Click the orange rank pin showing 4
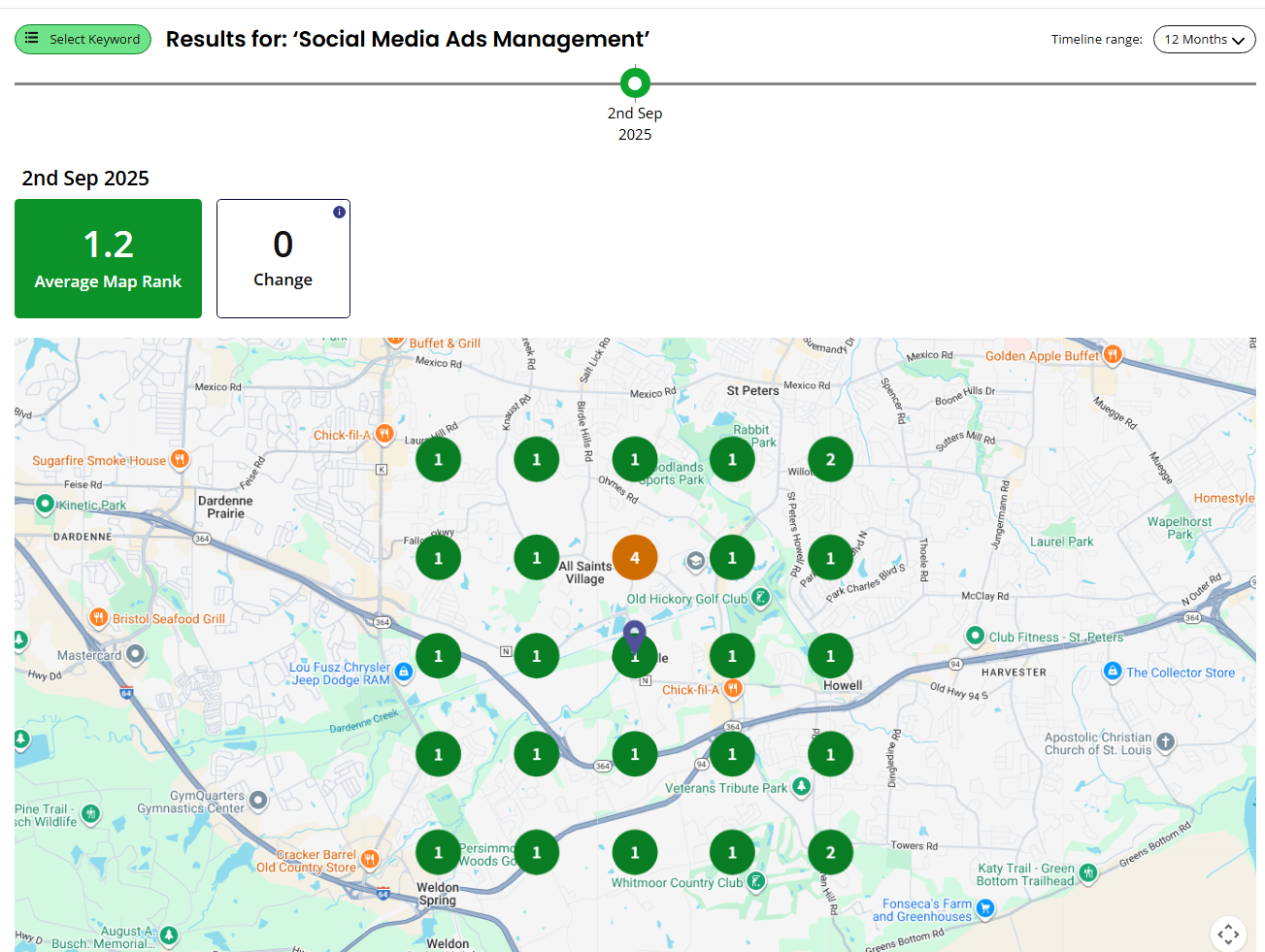1265x952 pixels. [635, 557]
